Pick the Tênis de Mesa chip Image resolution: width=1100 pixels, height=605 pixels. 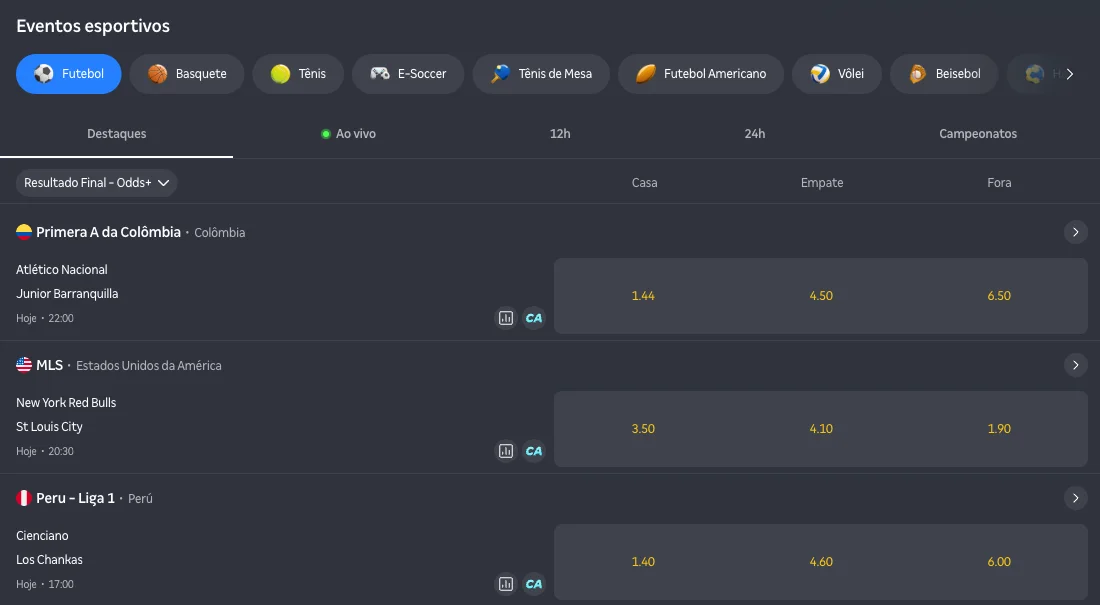point(541,74)
